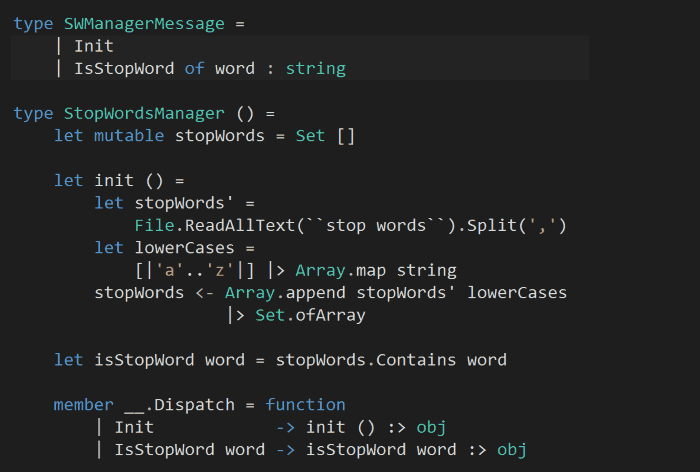Click the 'member' keyword
Screen dimensions: 700x472
click(x=84, y=405)
